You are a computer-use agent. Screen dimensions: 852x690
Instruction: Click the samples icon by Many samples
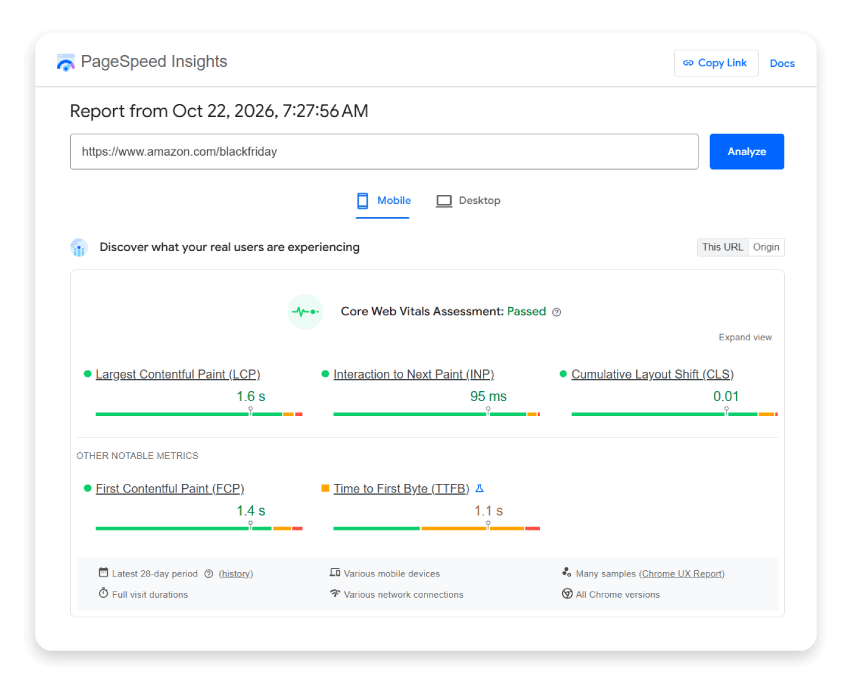coord(567,573)
